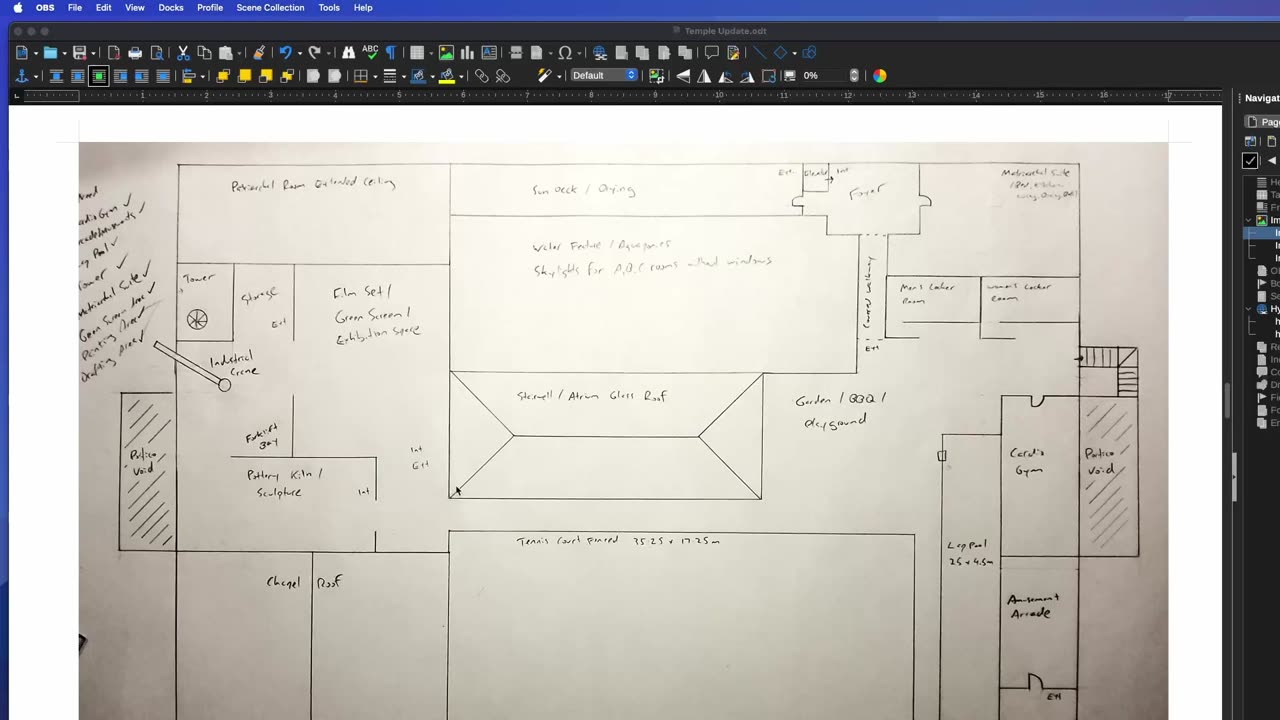Click the Insert Special Character omega icon
The image size is (1280, 720).
coord(565,52)
